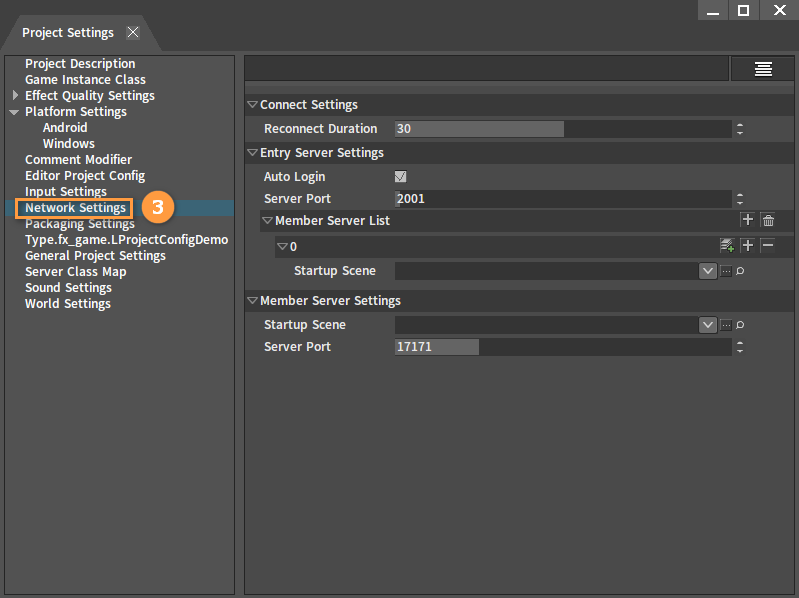The height and width of the screenshot is (598, 799).
Task: Remove item 0 with minus icon
Action: coord(768,246)
